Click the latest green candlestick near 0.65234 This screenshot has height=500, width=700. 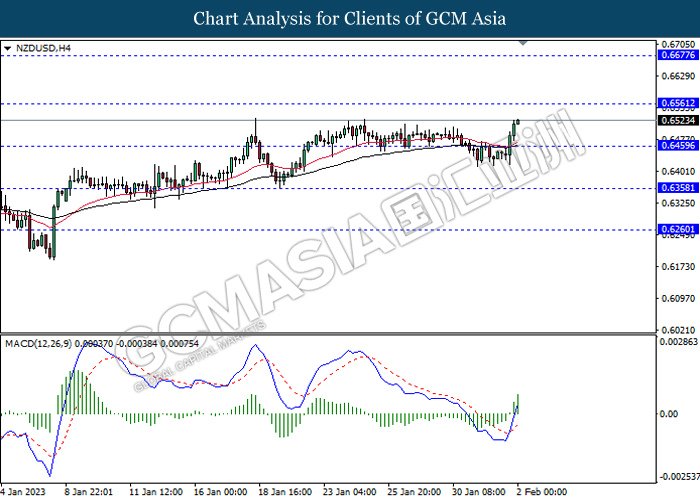click(518, 122)
